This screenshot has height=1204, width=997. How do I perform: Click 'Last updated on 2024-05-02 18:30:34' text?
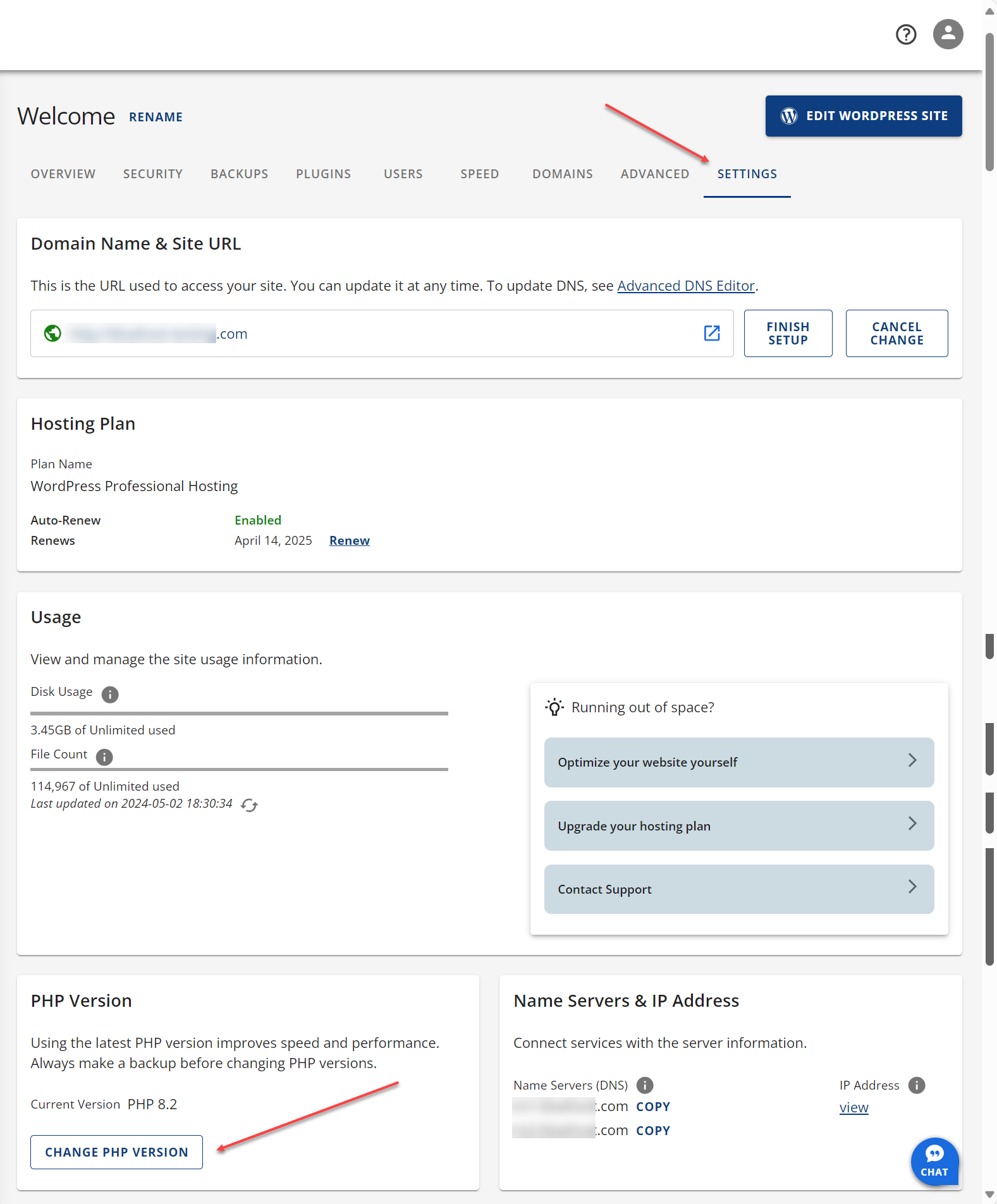[x=132, y=803]
